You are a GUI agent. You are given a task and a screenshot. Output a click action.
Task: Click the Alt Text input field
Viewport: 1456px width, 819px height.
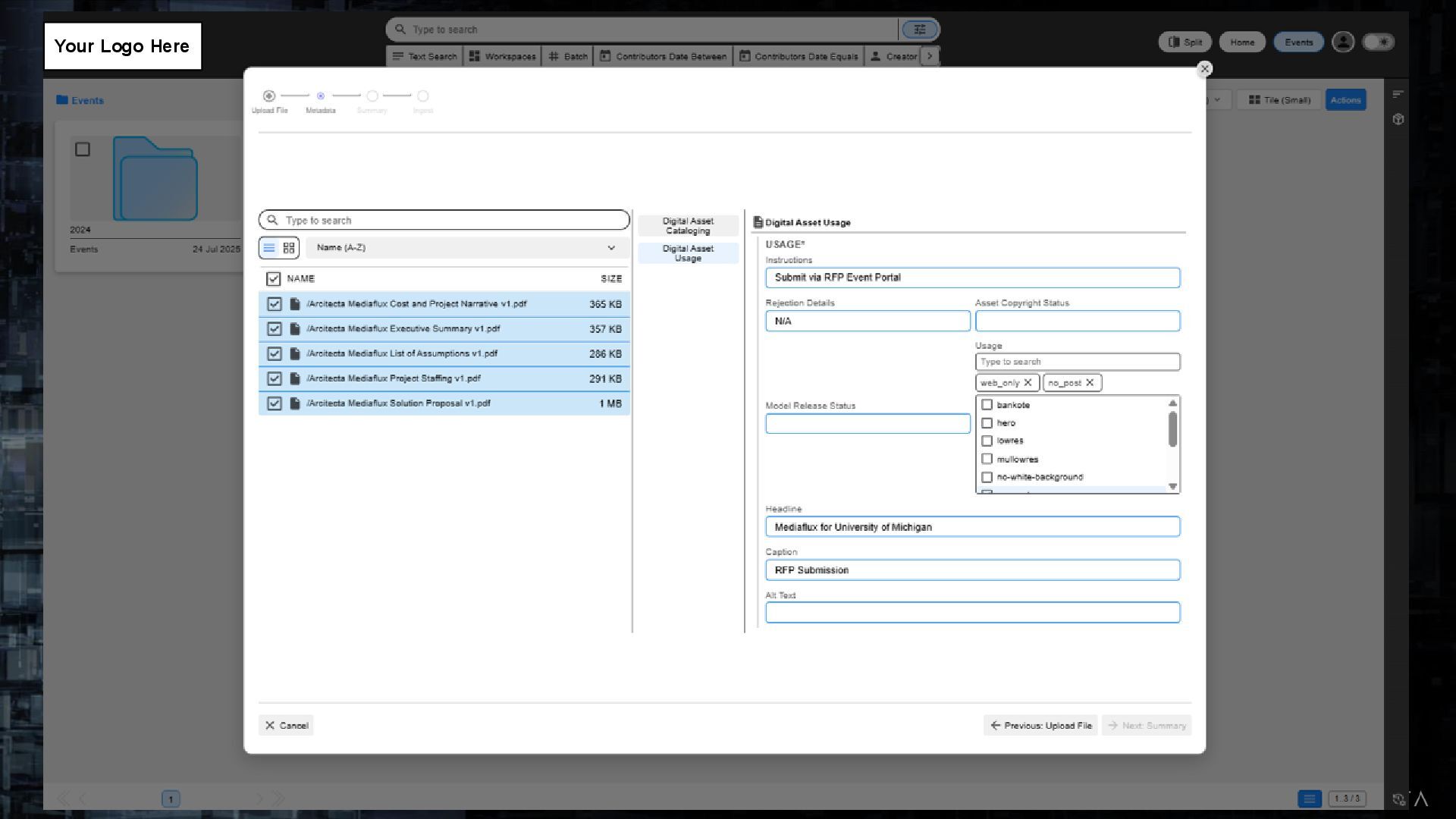click(x=972, y=613)
